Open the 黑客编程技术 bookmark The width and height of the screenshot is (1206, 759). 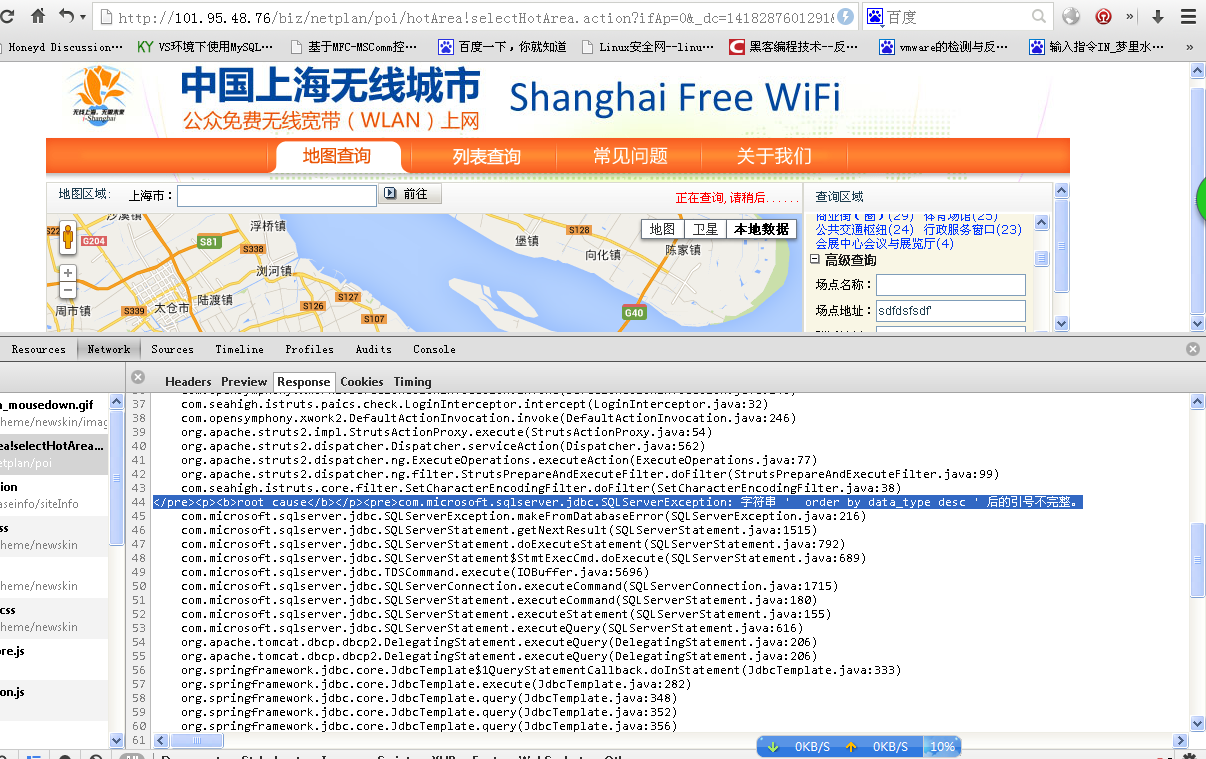(794, 47)
